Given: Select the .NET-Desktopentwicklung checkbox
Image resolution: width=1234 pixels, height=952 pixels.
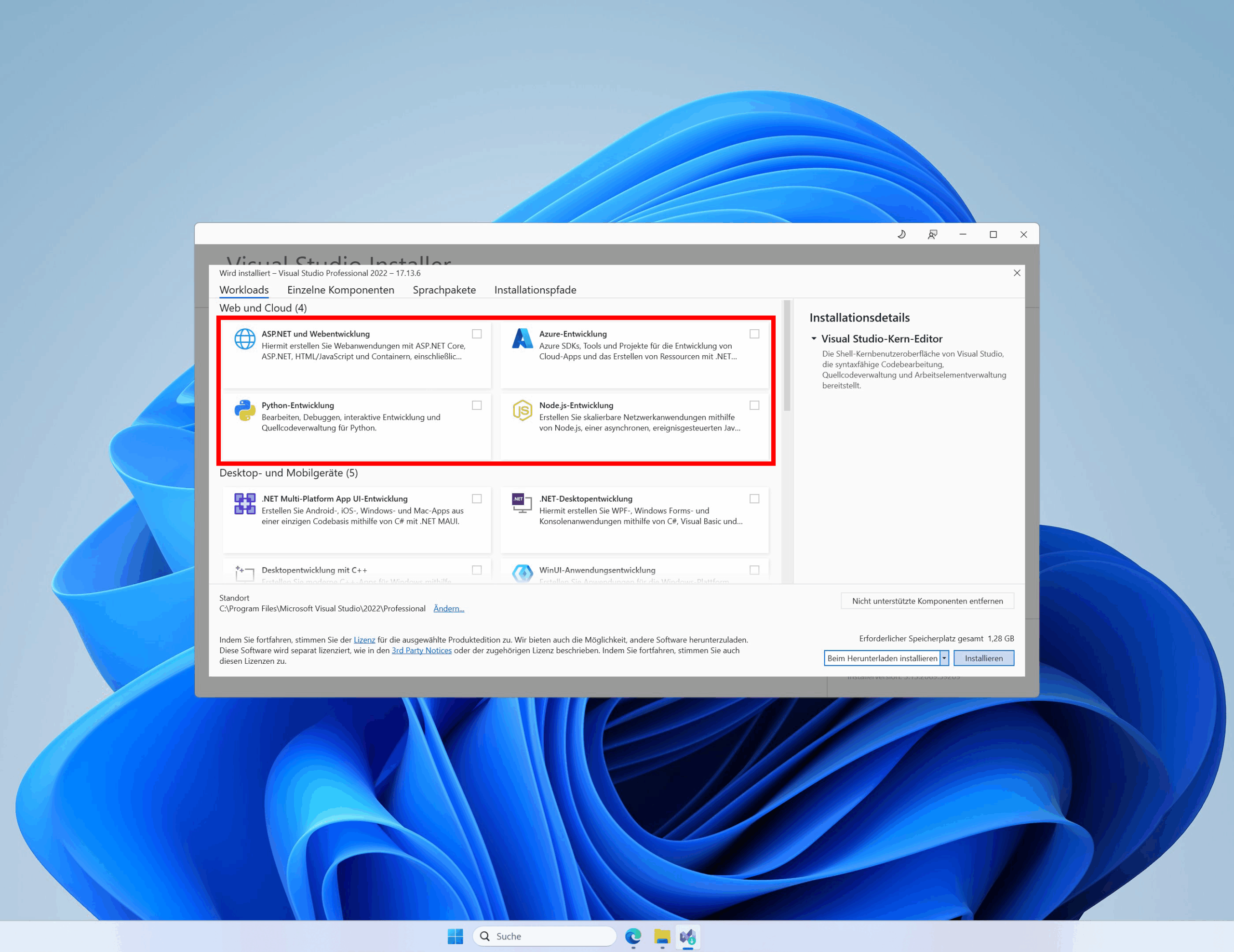Looking at the screenshot, I should [754, 498].
